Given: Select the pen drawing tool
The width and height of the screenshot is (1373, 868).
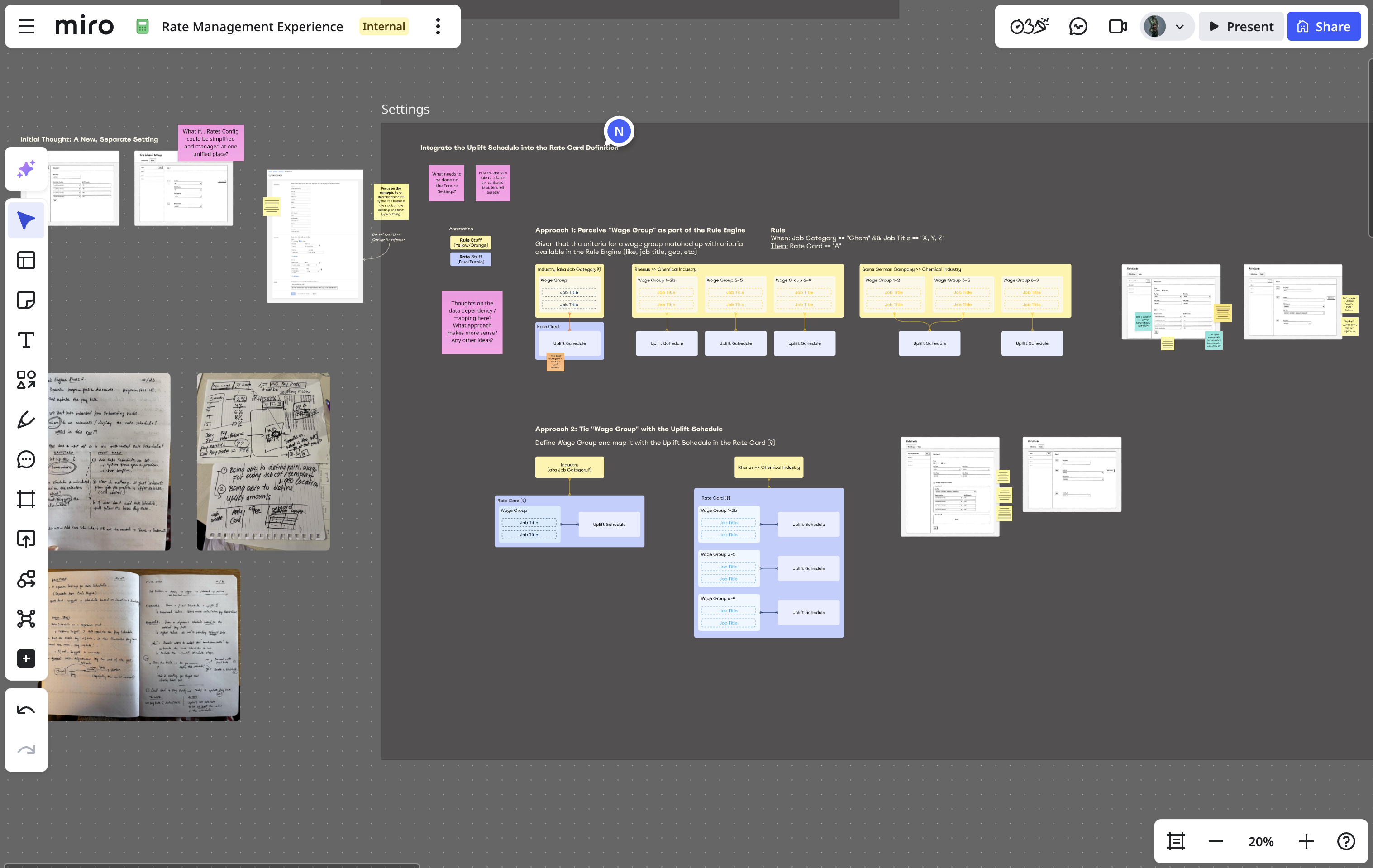Looking at the screenshot, I should pos(26,420).
